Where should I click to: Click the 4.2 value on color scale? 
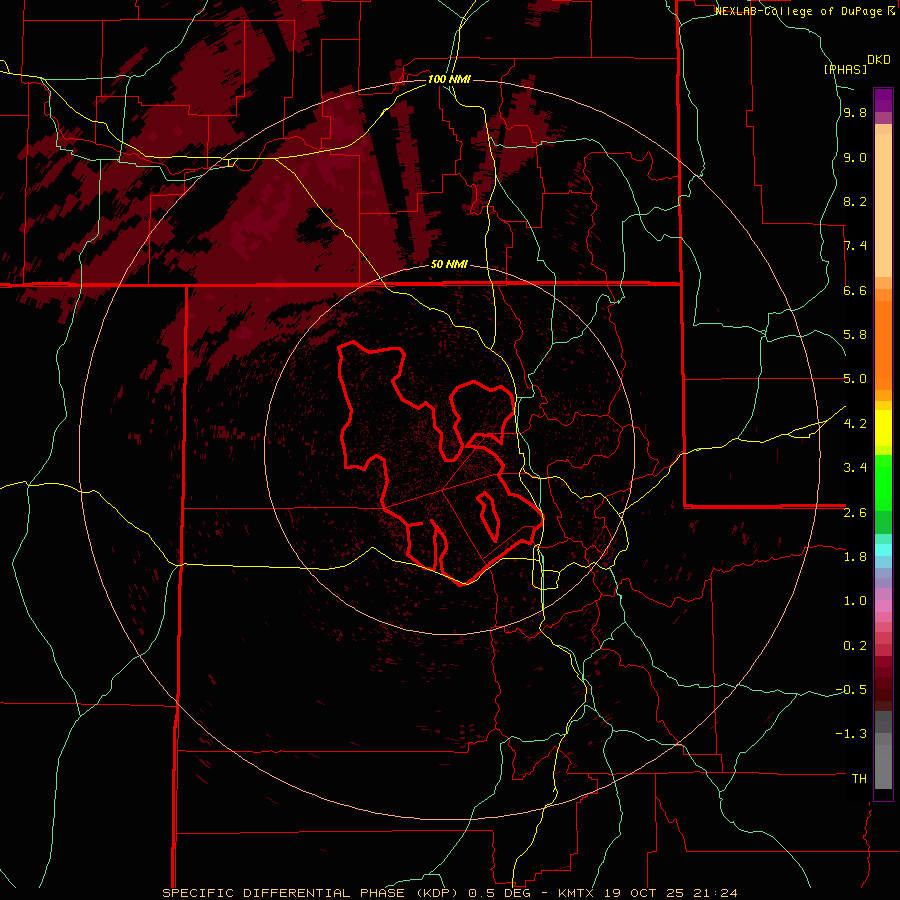pos(855,424)
